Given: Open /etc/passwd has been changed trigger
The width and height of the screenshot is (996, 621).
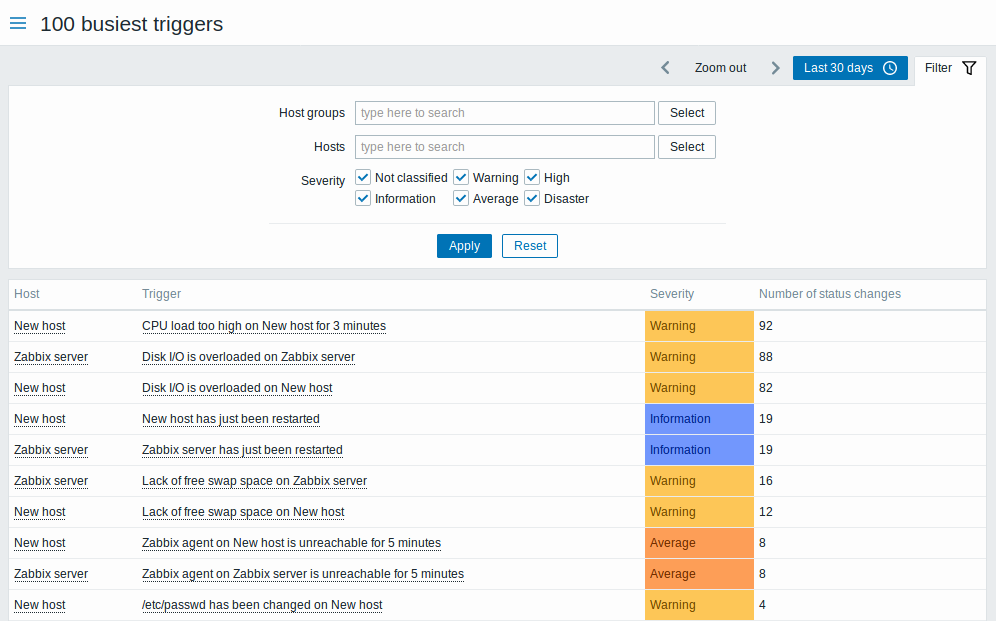Looking at the screenshot, I should point(262,605).
